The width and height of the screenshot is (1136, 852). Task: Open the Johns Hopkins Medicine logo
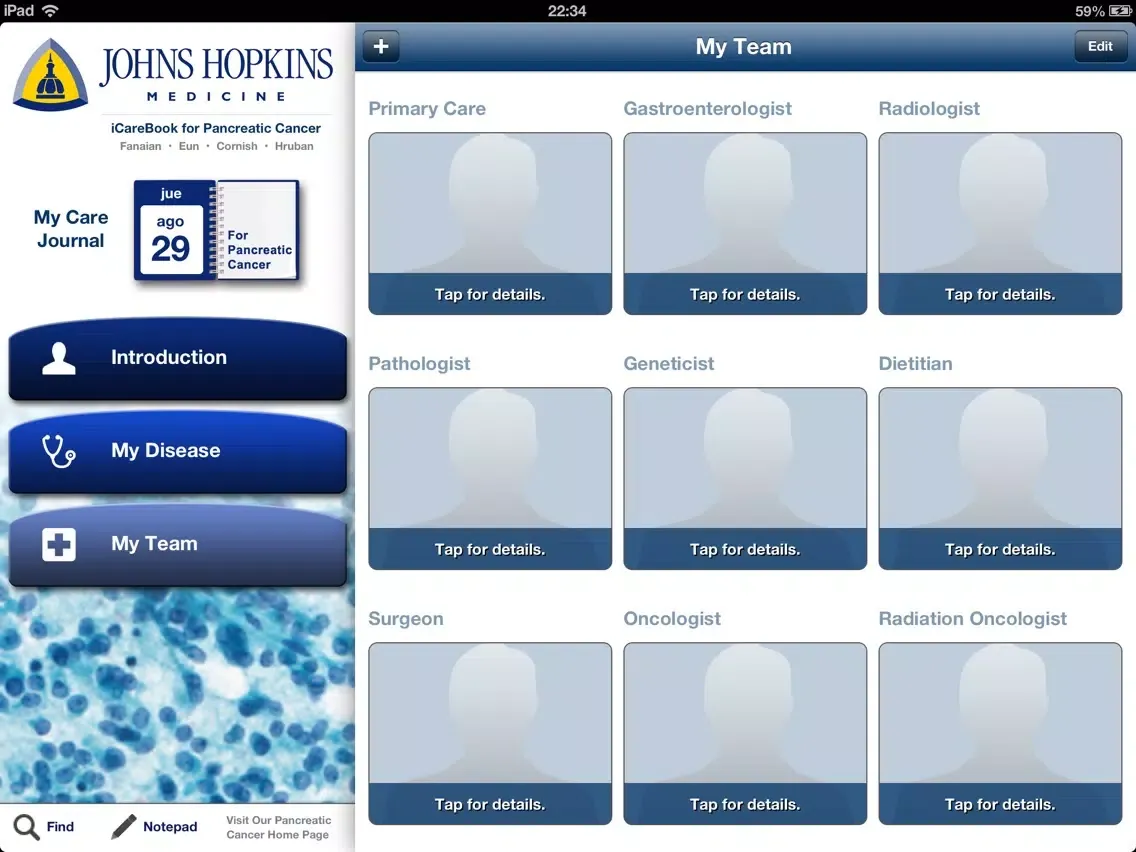[x=174, y=74]
